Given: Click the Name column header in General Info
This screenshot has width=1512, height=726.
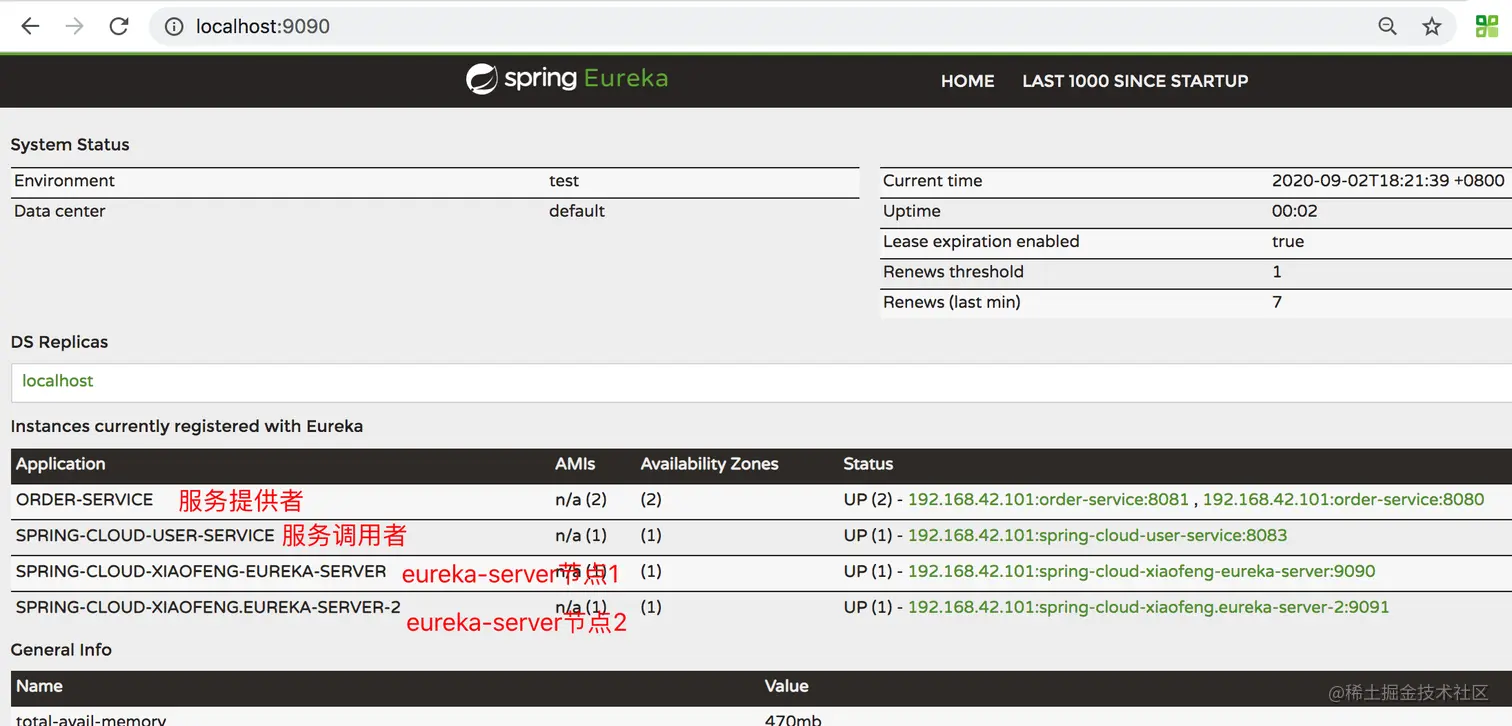Looking at the screenshot, I should click(x=39, y=686).
